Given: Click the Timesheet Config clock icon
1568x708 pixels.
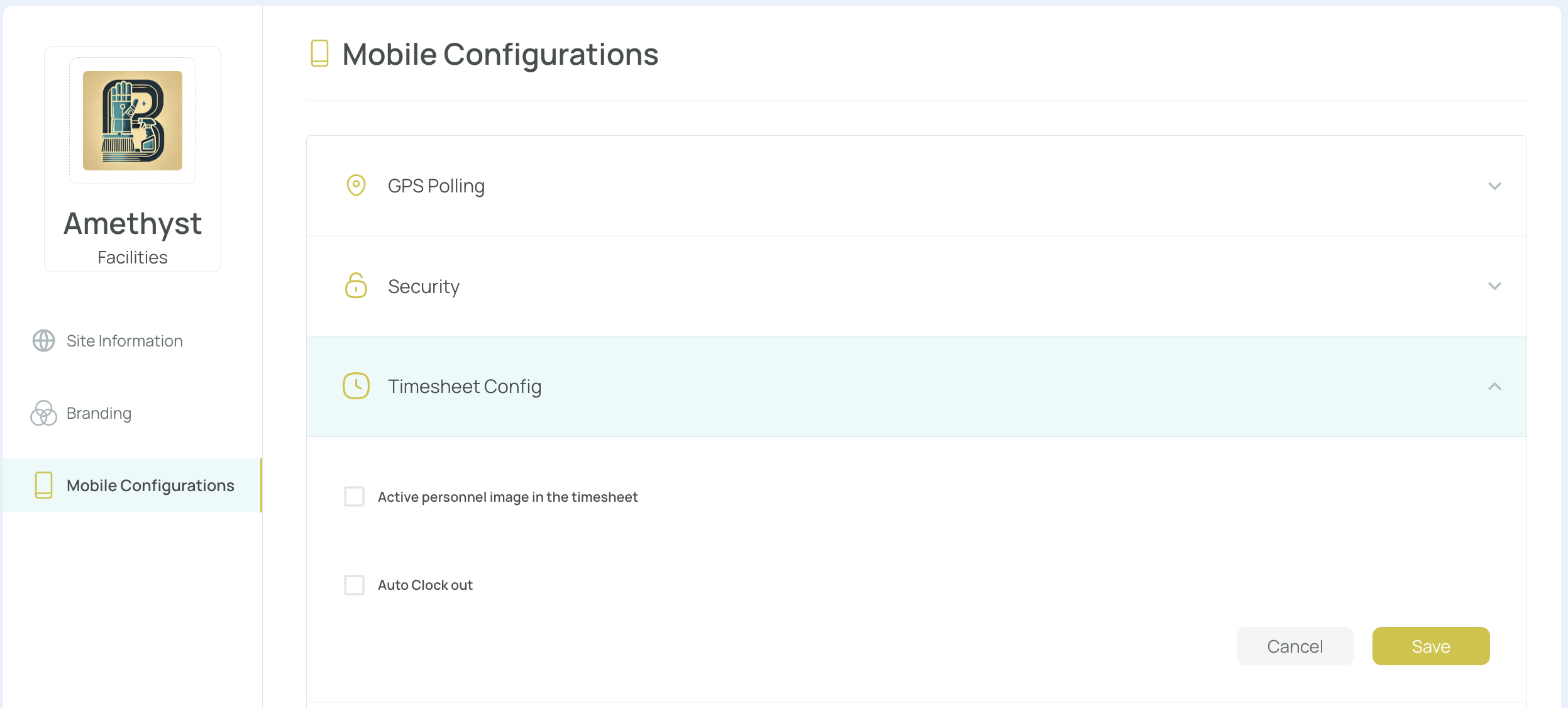Looking at the screenshot, I should tap(356, 386).
